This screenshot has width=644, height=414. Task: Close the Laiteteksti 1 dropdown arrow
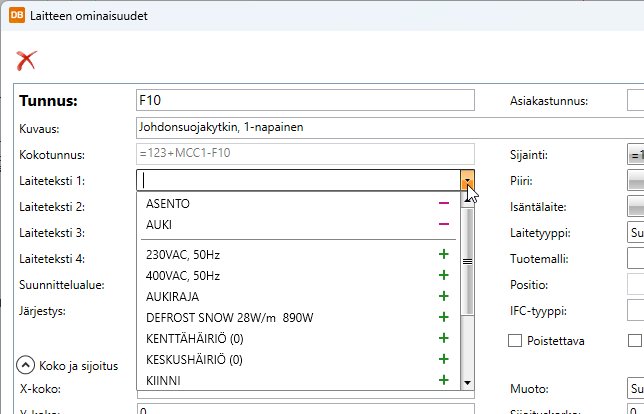click(467, 180)
